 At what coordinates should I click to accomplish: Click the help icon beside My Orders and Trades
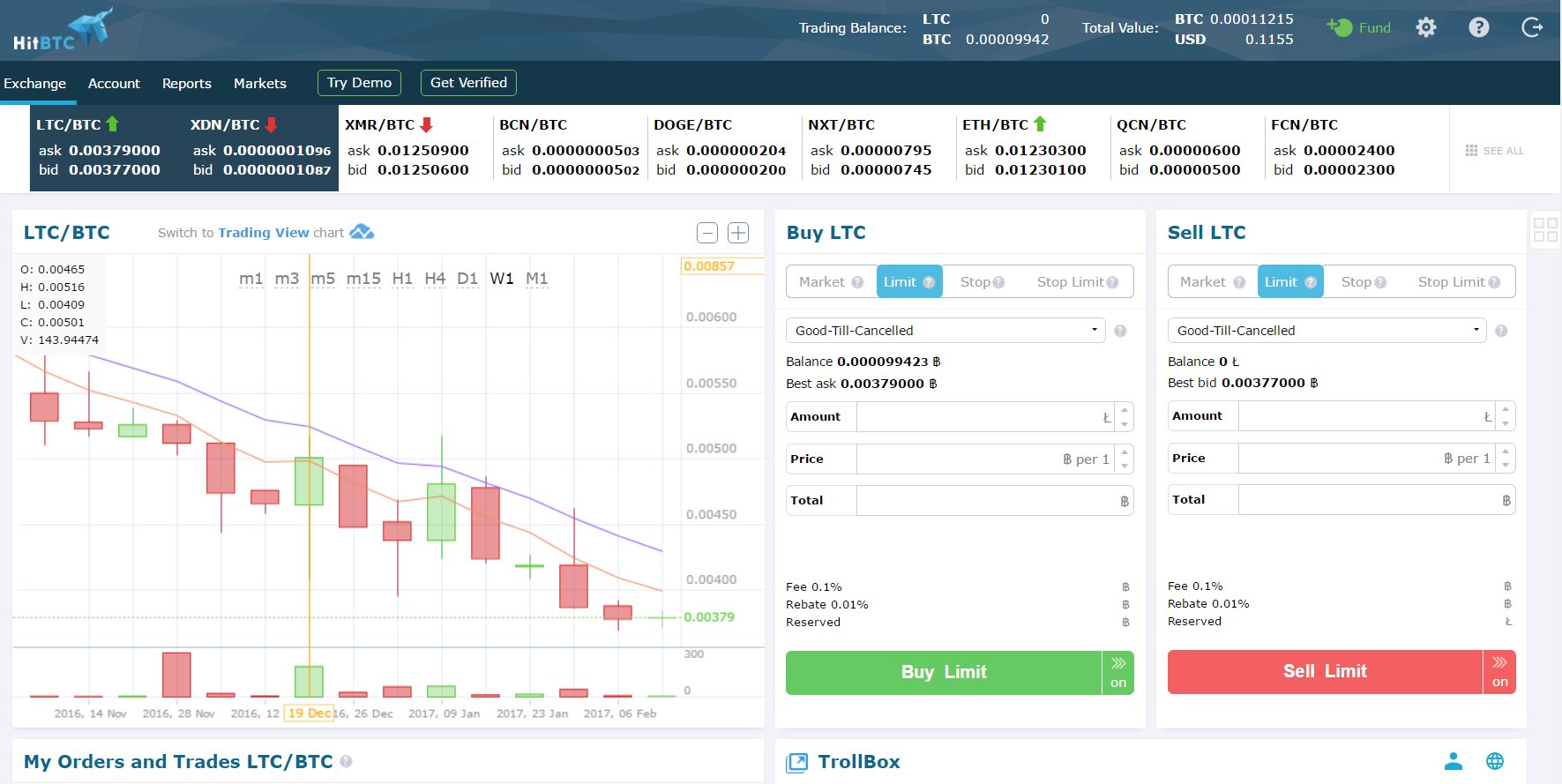(346, 761)
